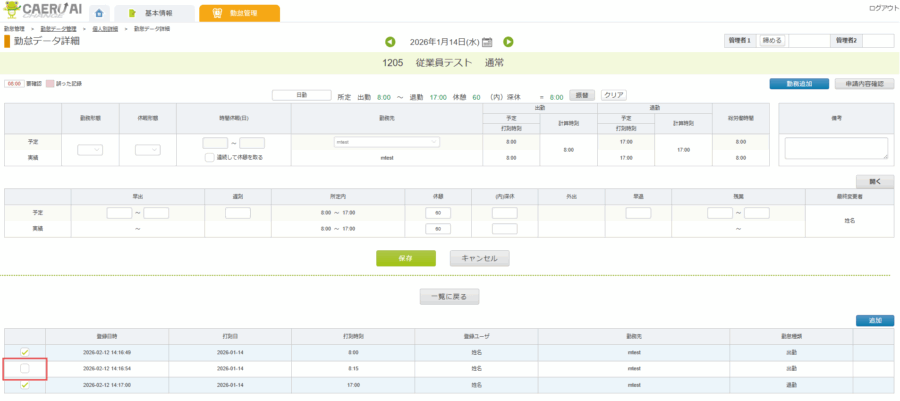This screenshot has height=401, width=900.
Task: Open the 勤務形態 dropdown
Action: click(x=90, y=150)
